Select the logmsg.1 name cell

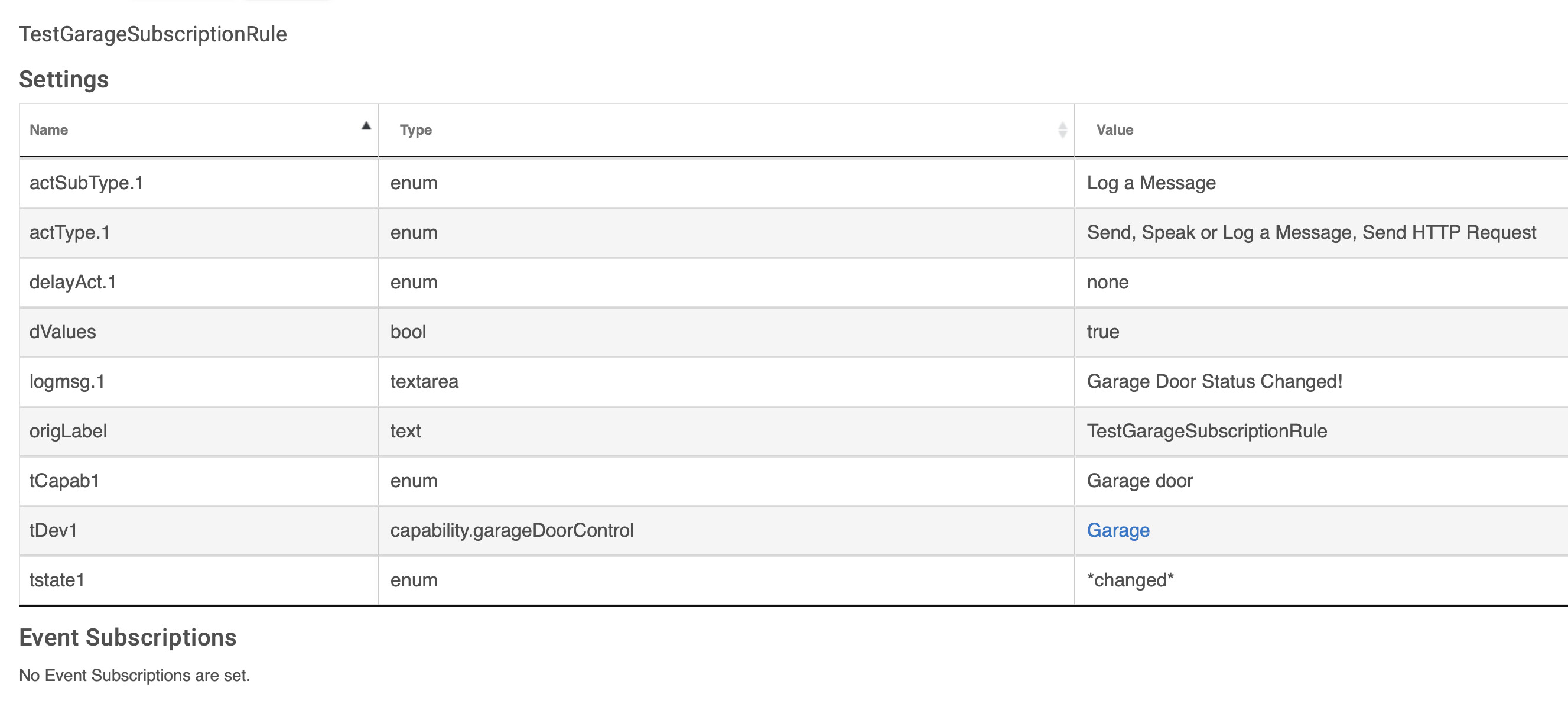(x=199, y=381)
